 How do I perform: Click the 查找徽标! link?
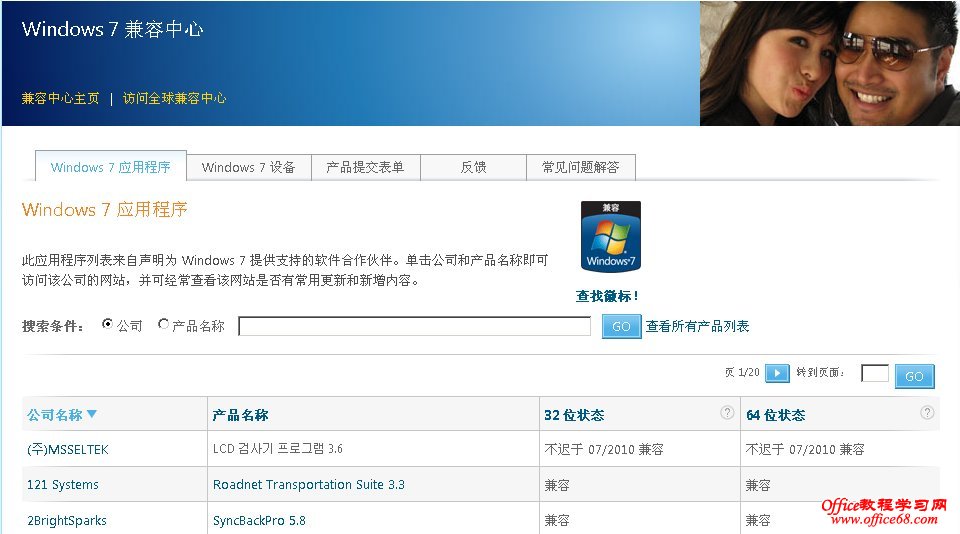607,296
